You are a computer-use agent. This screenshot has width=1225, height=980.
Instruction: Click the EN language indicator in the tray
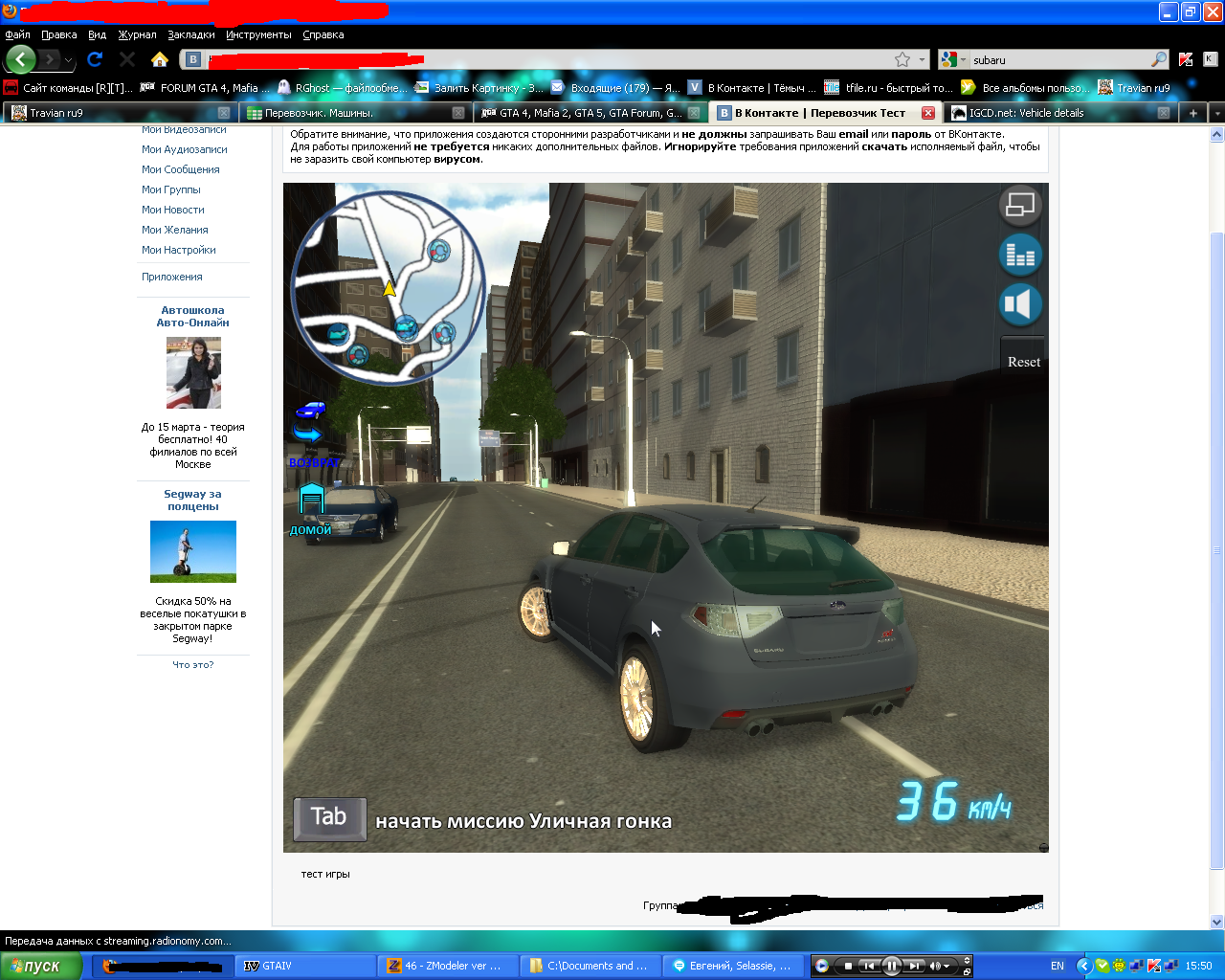click(x=1058, y=966)
